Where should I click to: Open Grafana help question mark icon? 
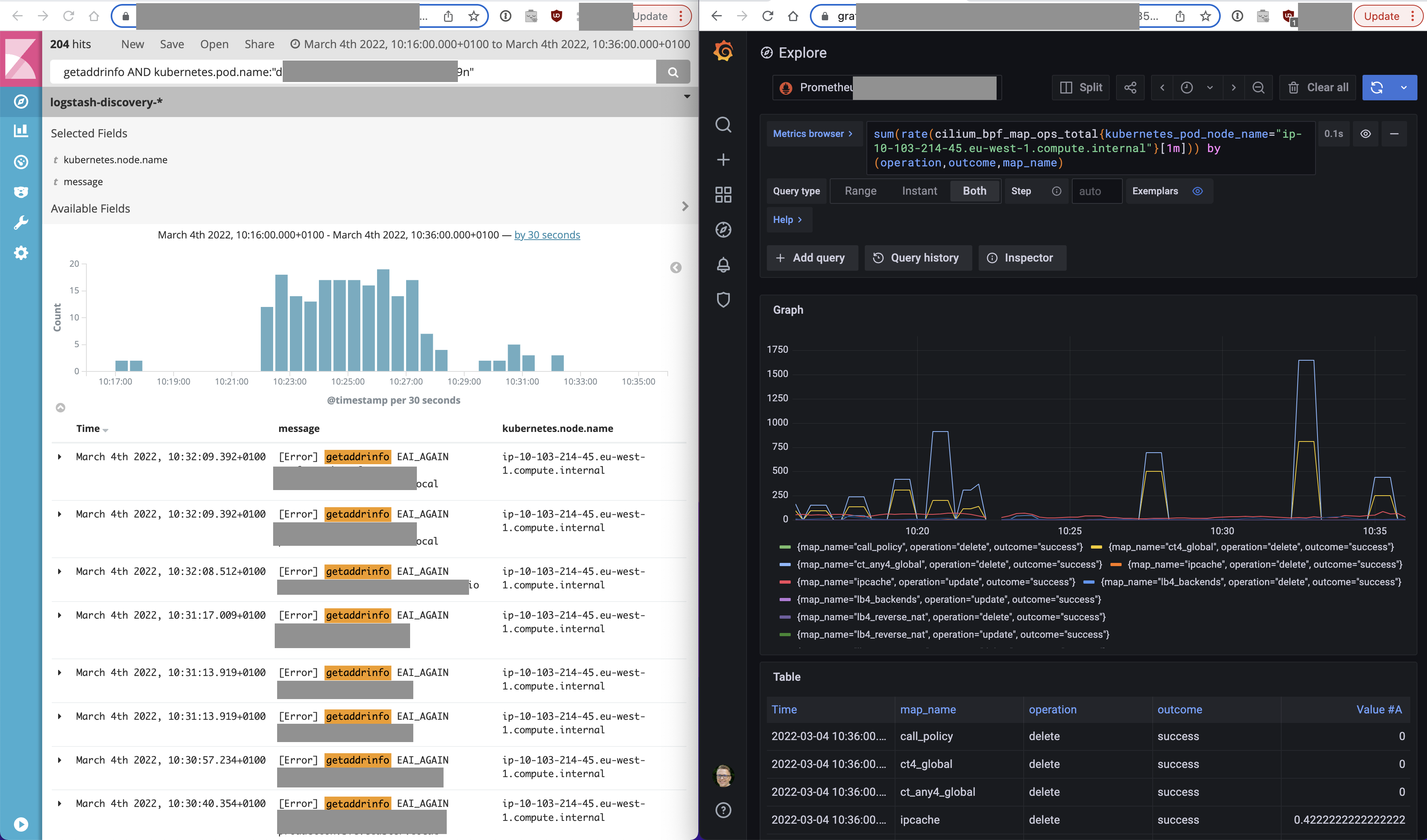(723, 811)
